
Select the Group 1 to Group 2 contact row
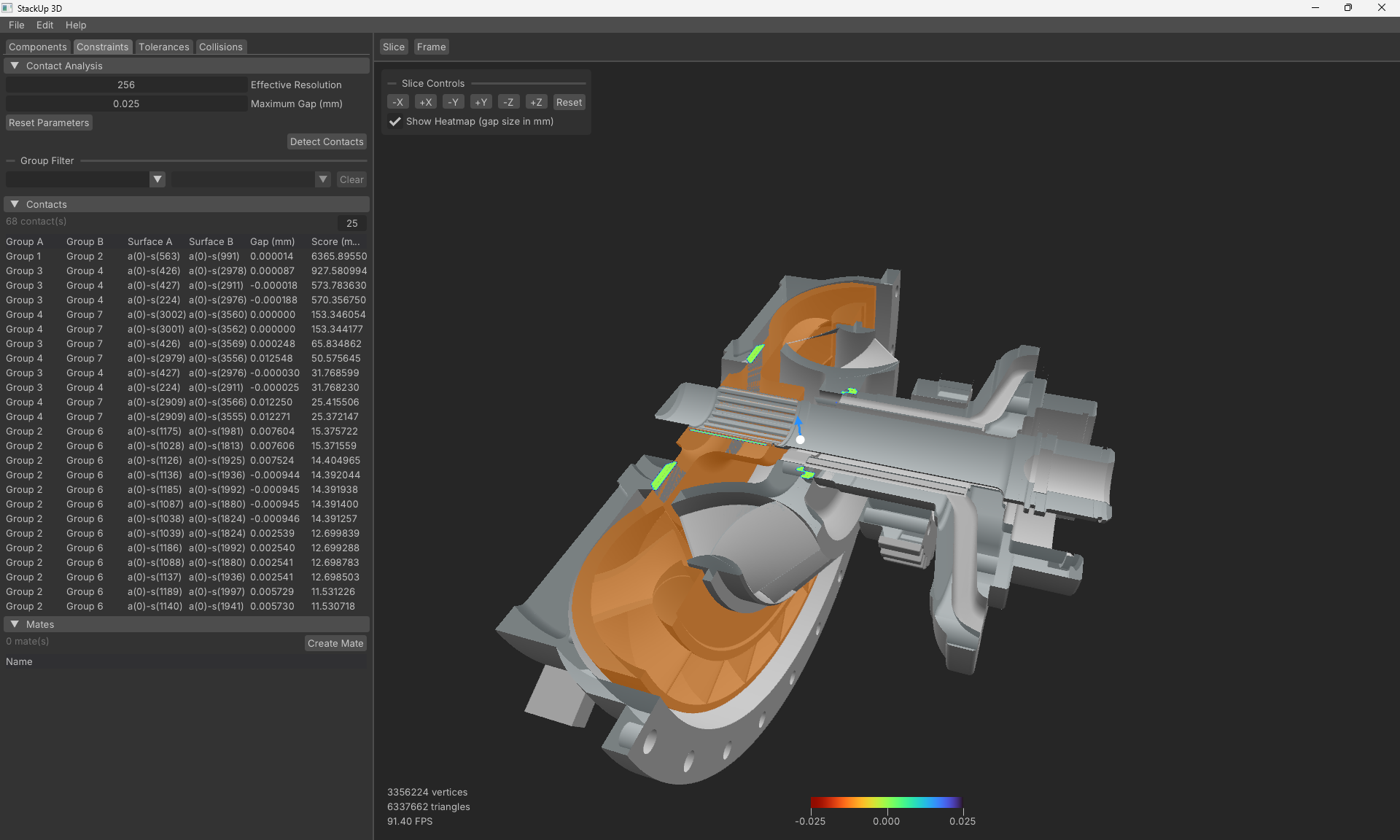[182, 256]
